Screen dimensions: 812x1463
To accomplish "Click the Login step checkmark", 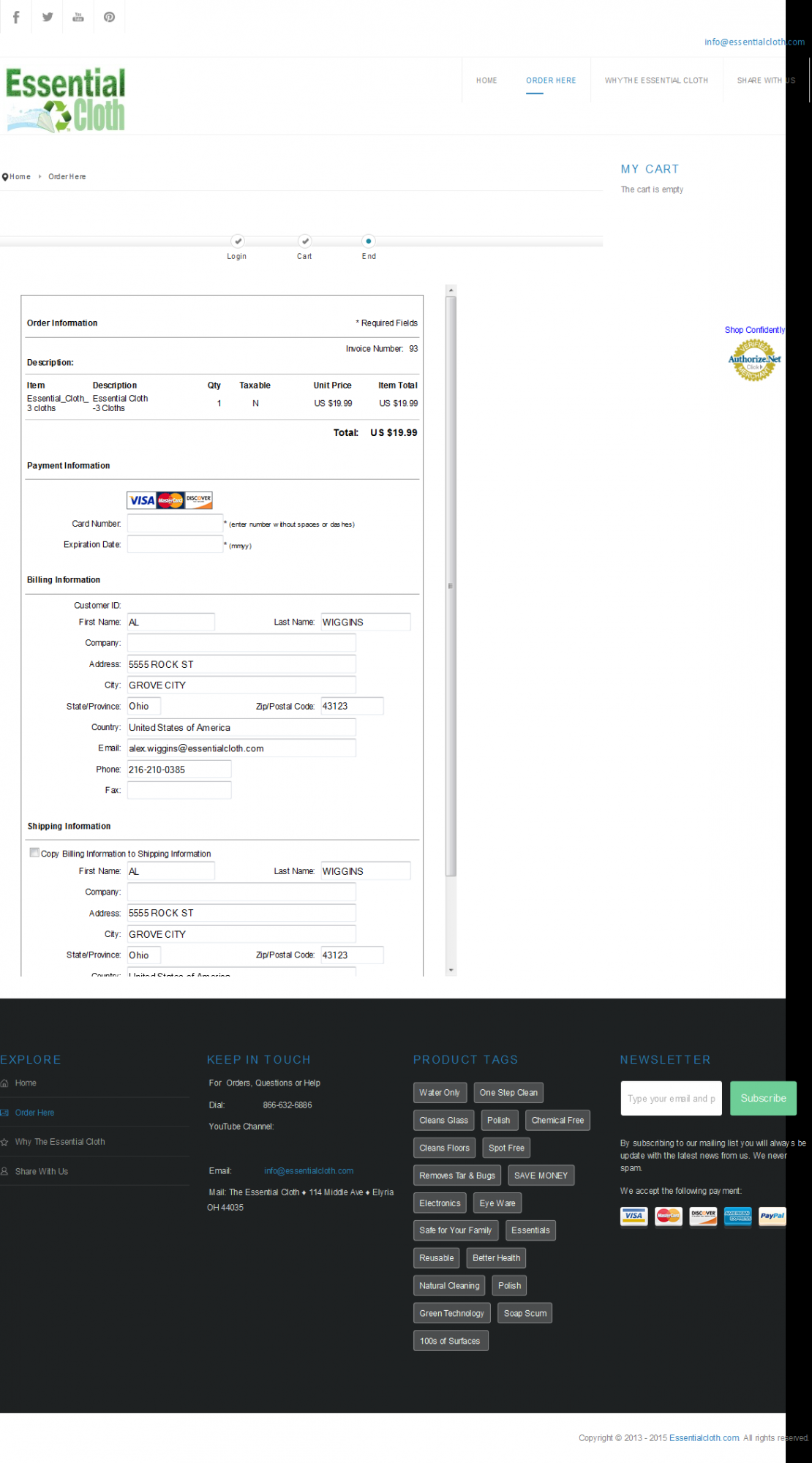I will (238, 241).
